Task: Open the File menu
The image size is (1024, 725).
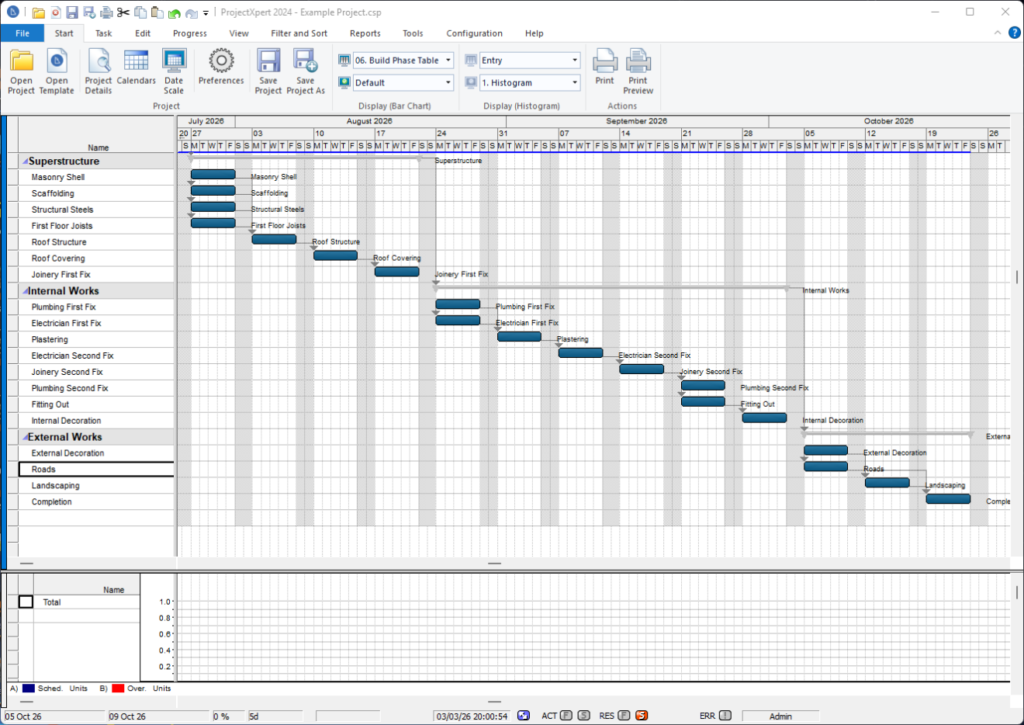Action: pos(22,33)
